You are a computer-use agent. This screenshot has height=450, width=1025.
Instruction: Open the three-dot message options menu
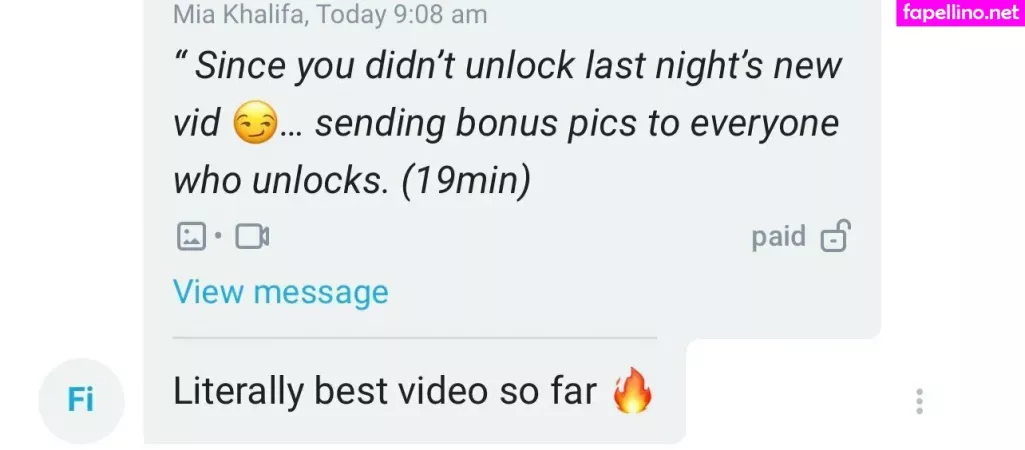919,401
